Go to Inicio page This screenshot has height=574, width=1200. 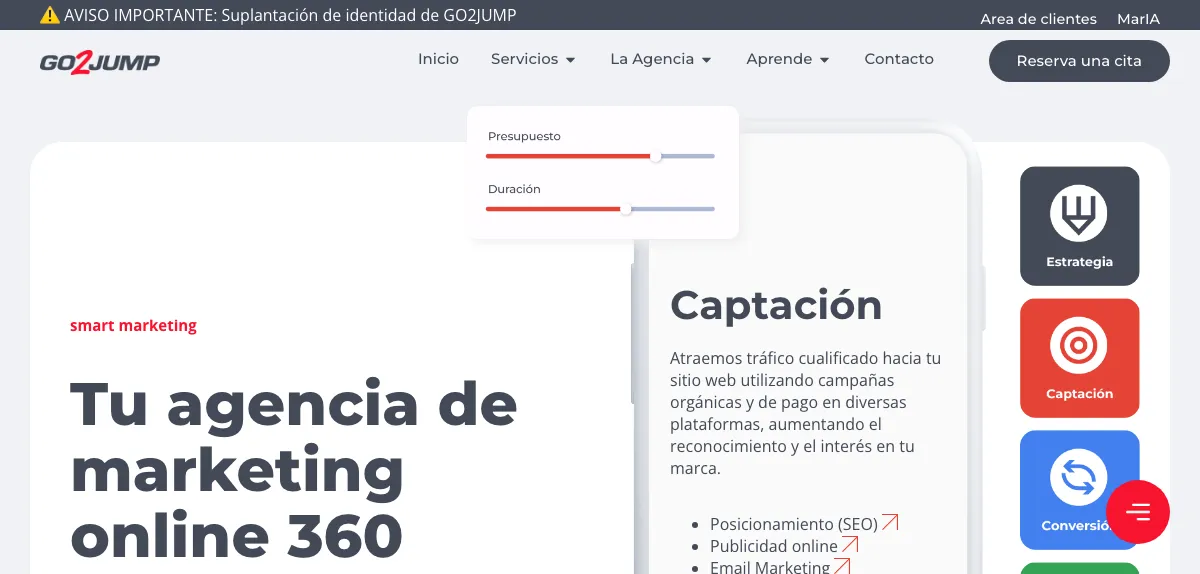(438, 59)
